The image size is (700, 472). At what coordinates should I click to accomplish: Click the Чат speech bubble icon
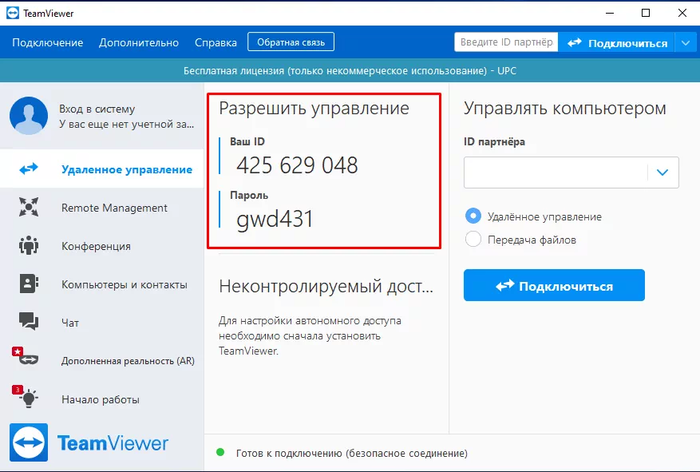29,322
